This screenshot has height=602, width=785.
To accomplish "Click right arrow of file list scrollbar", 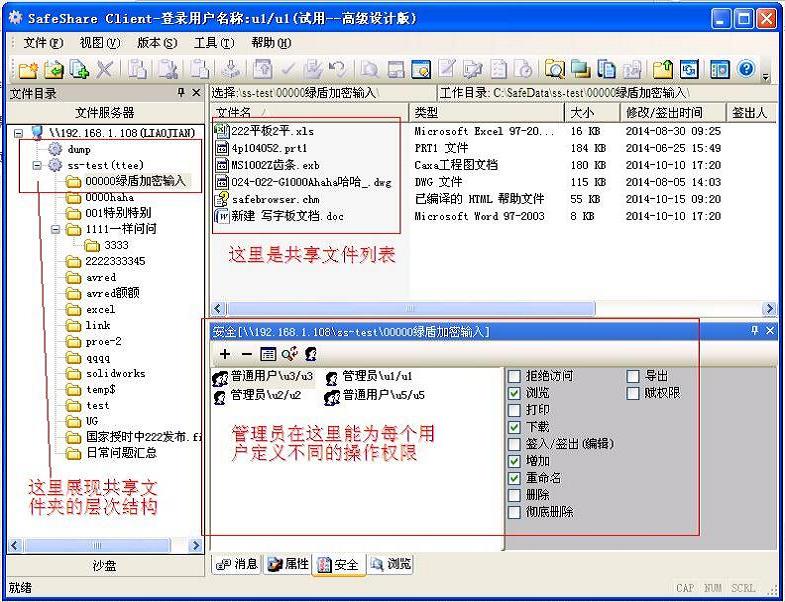I will coord(769,309).
